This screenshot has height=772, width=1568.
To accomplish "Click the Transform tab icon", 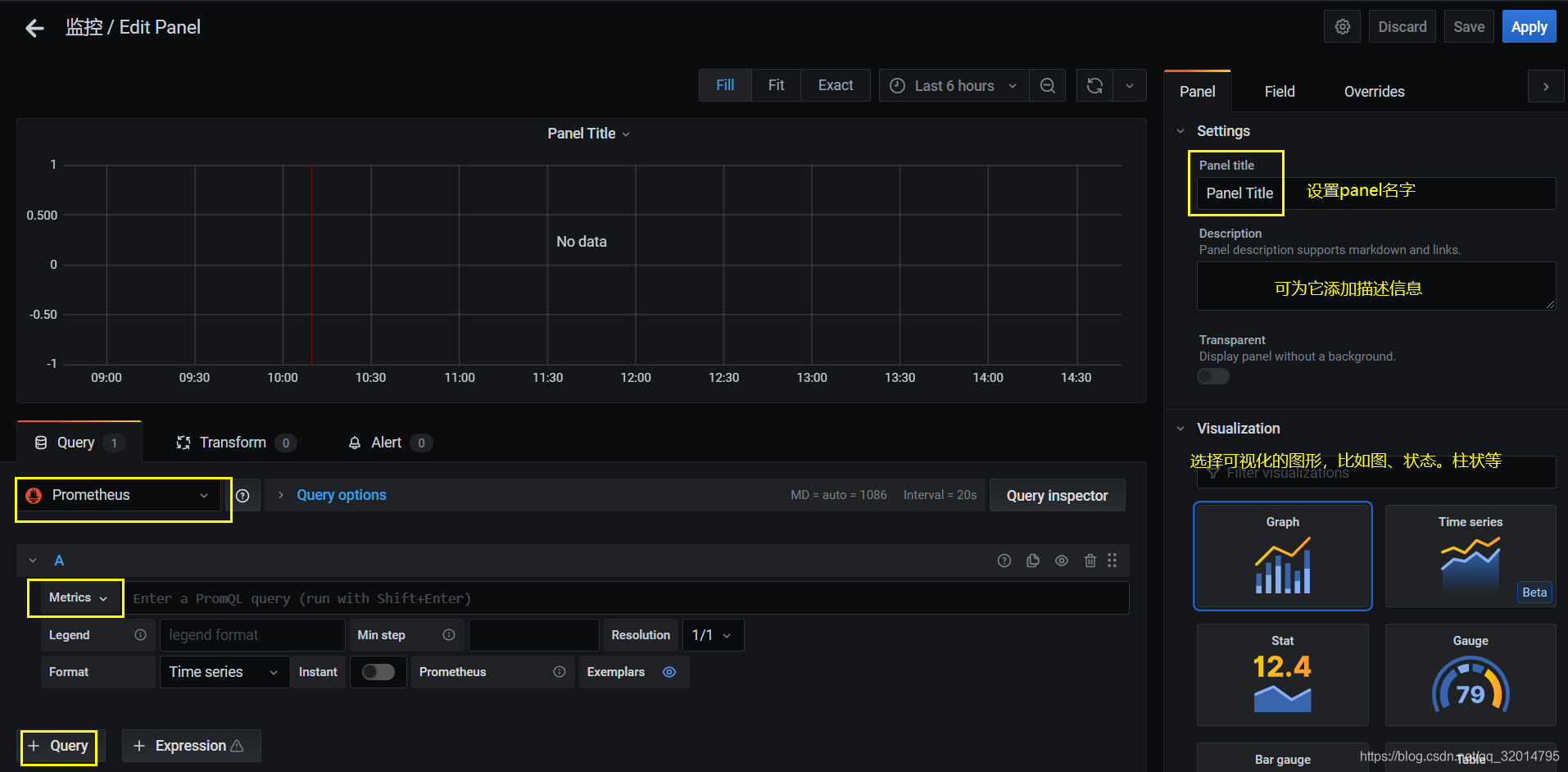I will coord(184,443).
